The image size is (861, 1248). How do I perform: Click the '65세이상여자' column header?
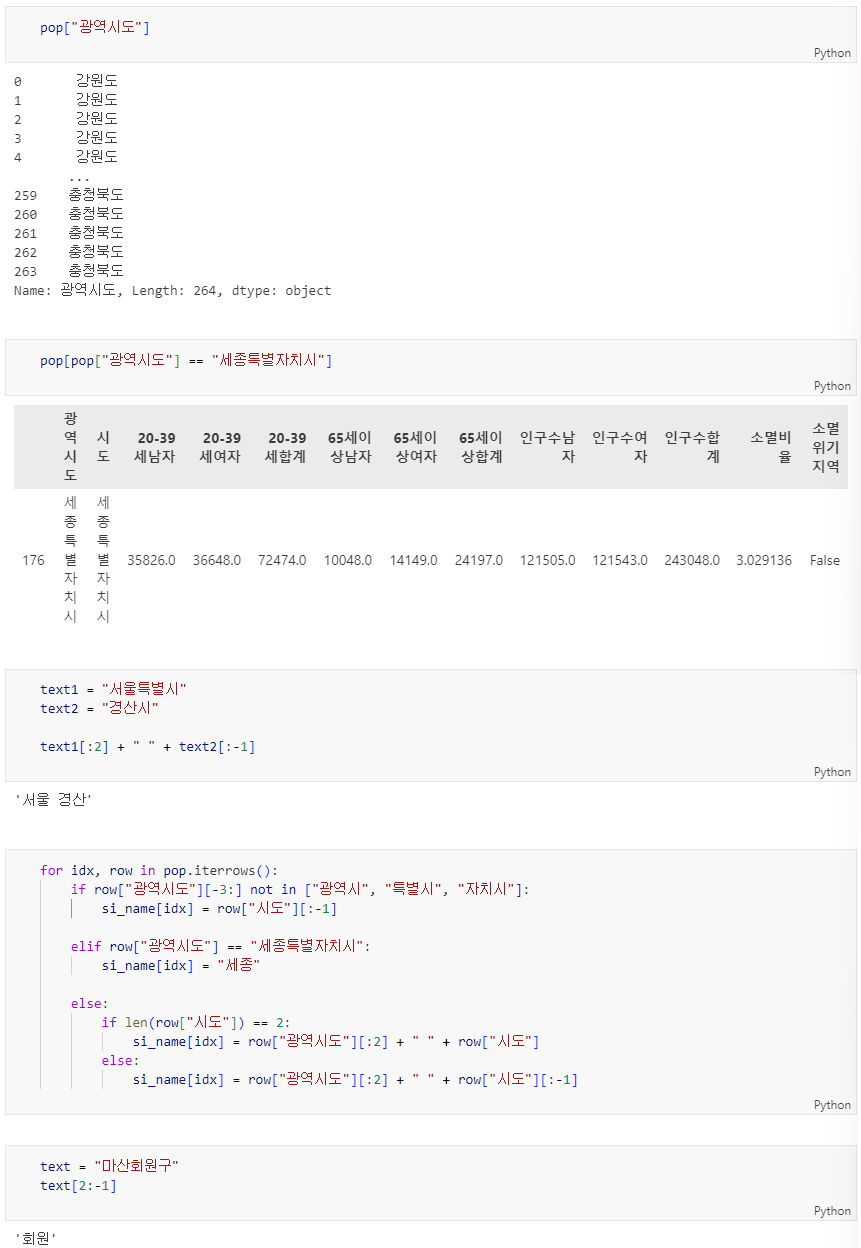416,447
